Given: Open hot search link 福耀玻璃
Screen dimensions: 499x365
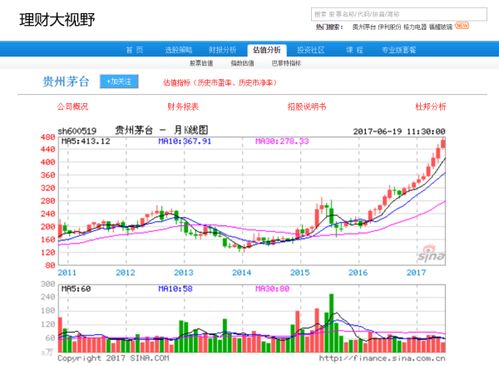Looking at the screenshot, I should (x=441, y=27).
